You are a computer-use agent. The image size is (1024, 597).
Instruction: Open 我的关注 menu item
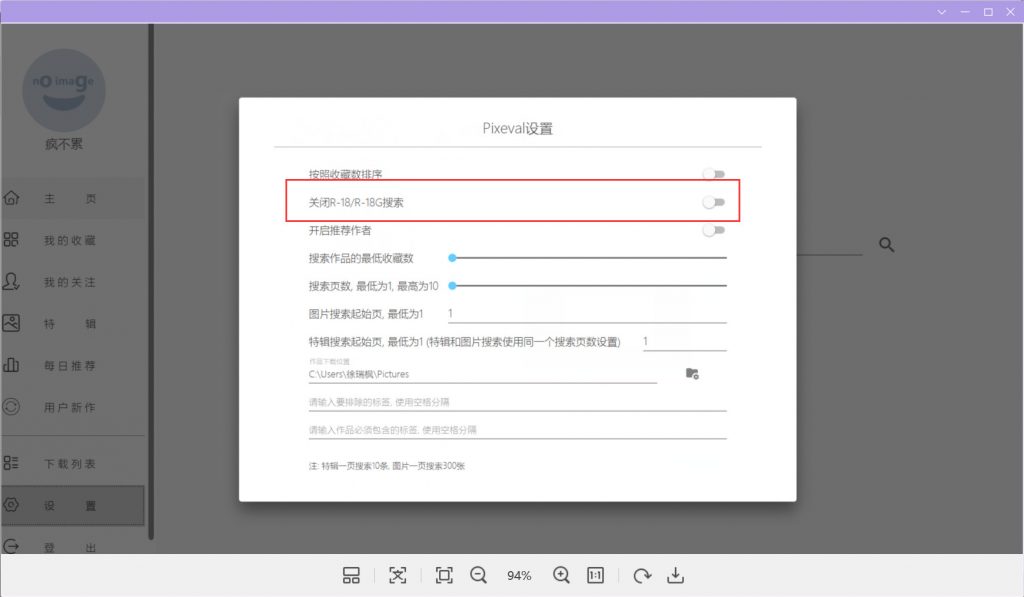point(70,282)
